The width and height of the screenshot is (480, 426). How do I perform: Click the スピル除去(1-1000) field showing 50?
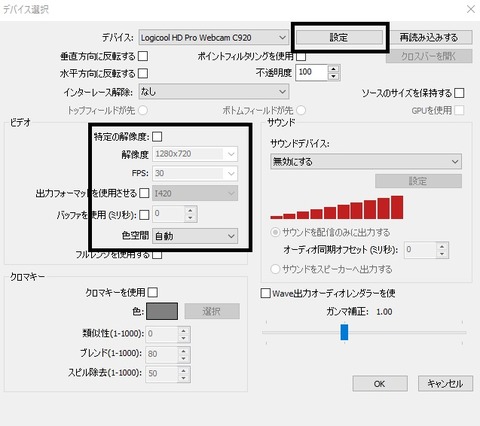tap(162, 374)
